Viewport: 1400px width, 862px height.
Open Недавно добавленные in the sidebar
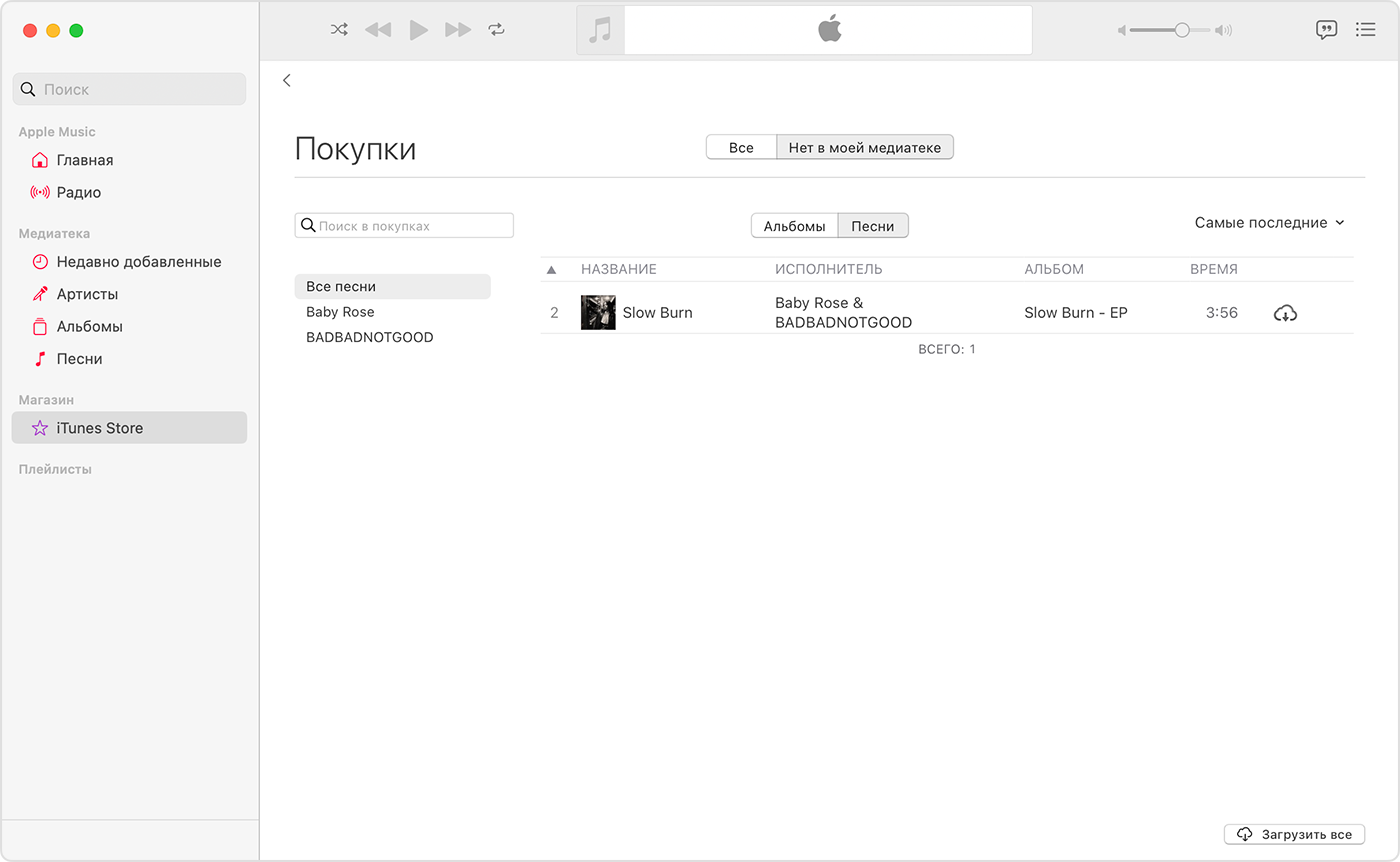[129, 262]
